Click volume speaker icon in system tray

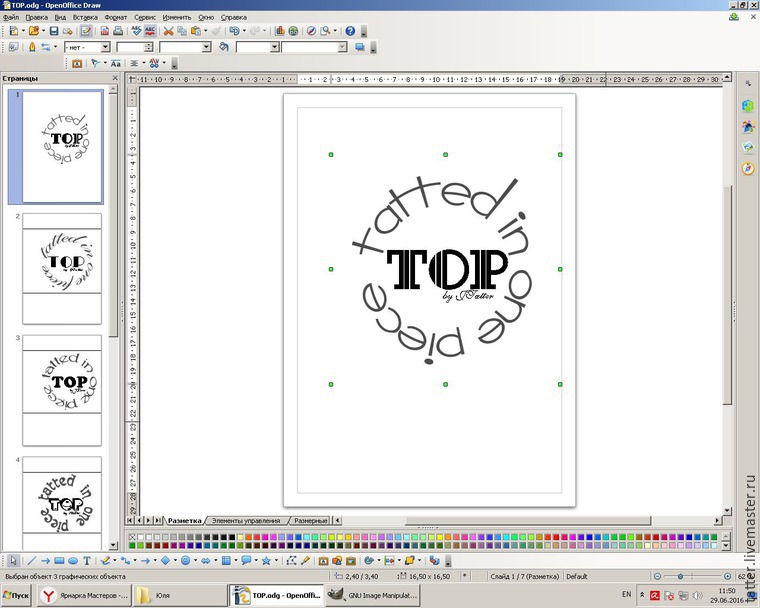click(x=697, y=595)
